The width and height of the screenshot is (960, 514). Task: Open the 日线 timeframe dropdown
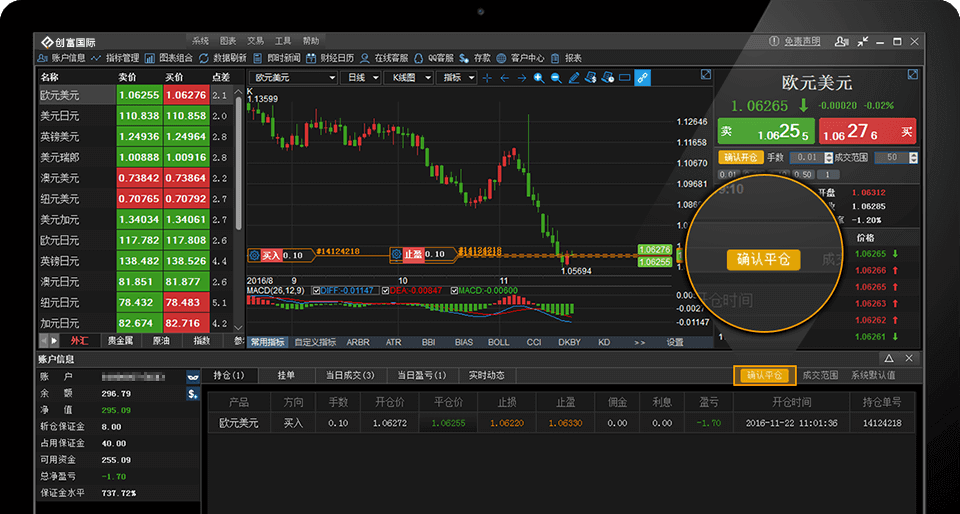click(x=361, y=78)
